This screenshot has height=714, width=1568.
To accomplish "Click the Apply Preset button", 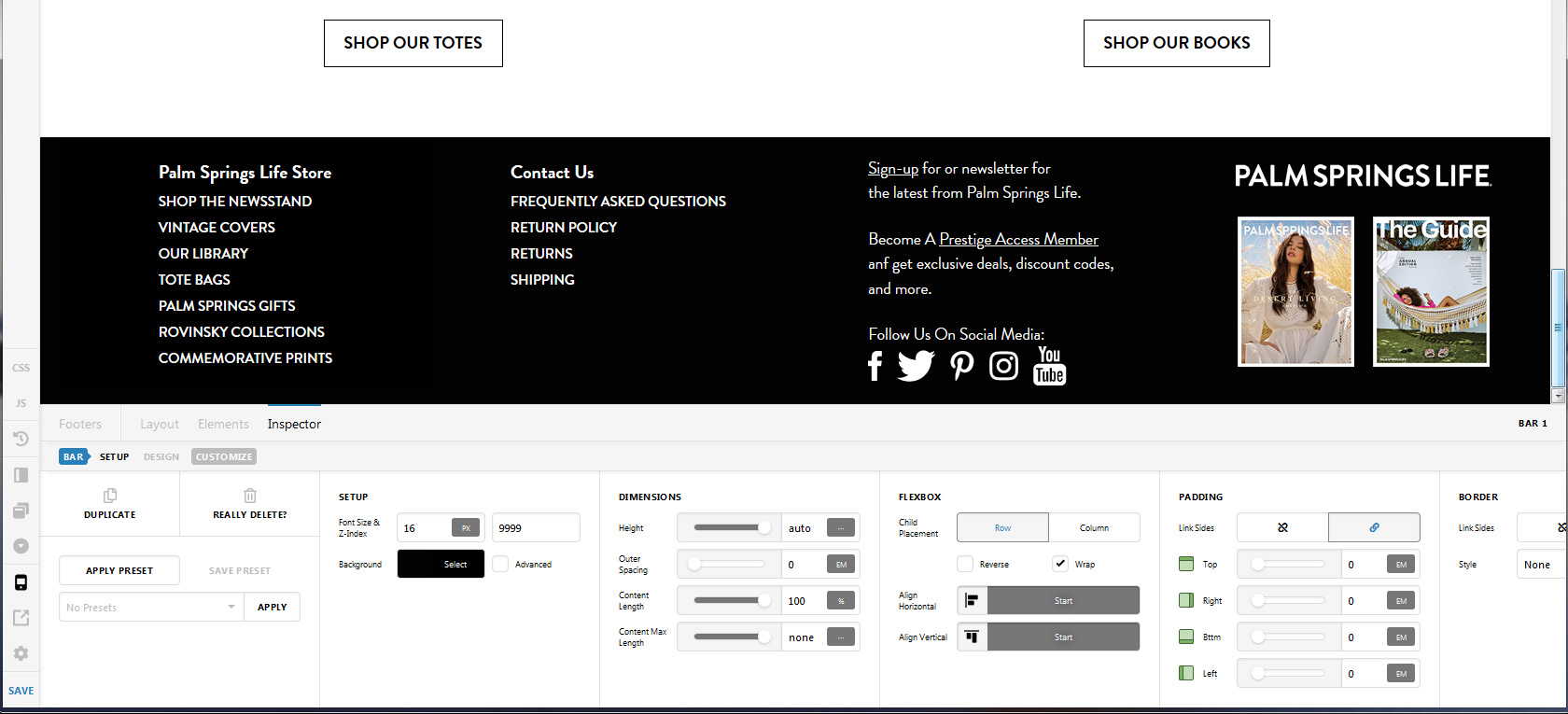I will [119, 570].
